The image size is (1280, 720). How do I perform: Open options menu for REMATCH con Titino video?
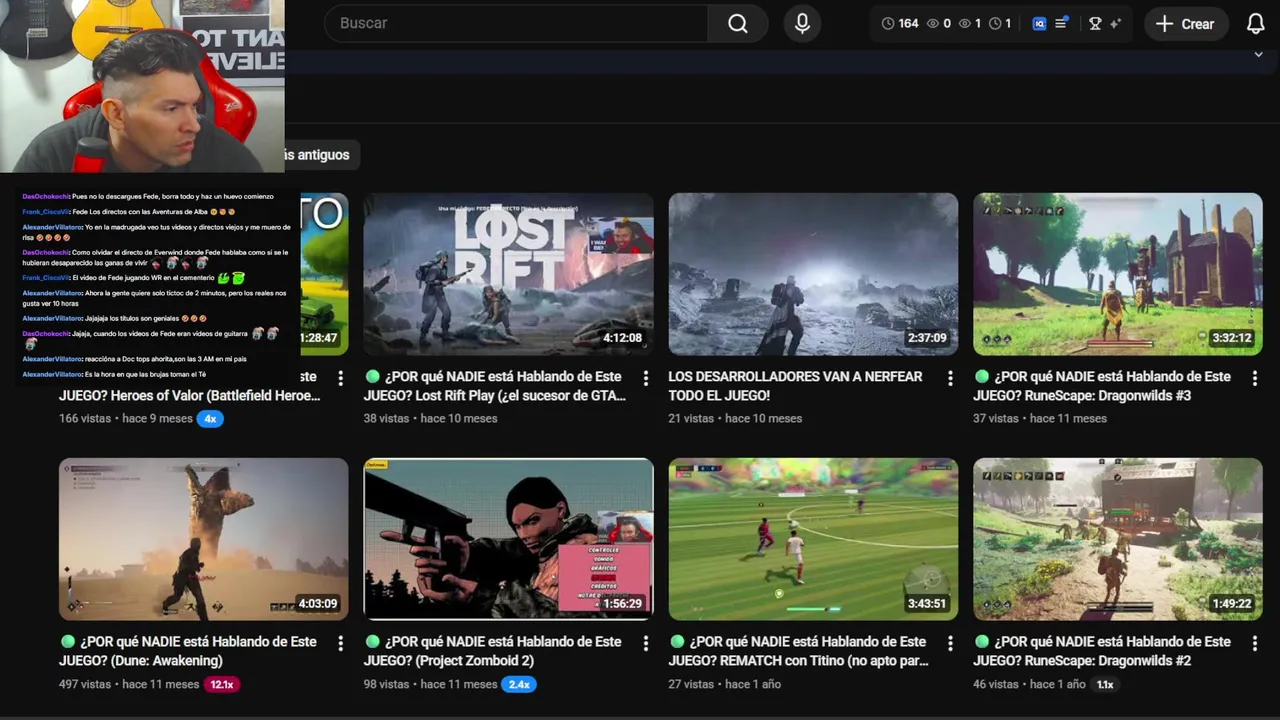pyautogui.click(x=950, y=643)
